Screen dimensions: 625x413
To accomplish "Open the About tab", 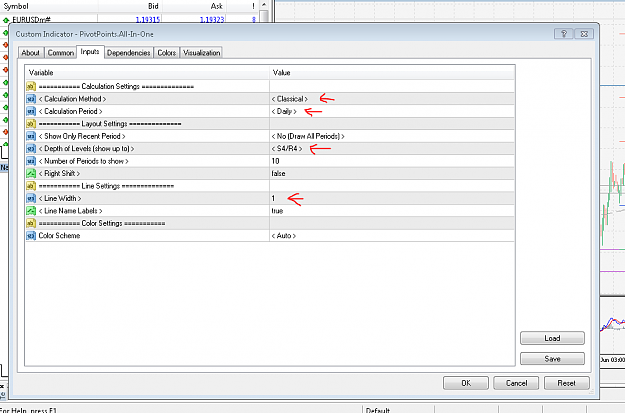I will point(30,53).
